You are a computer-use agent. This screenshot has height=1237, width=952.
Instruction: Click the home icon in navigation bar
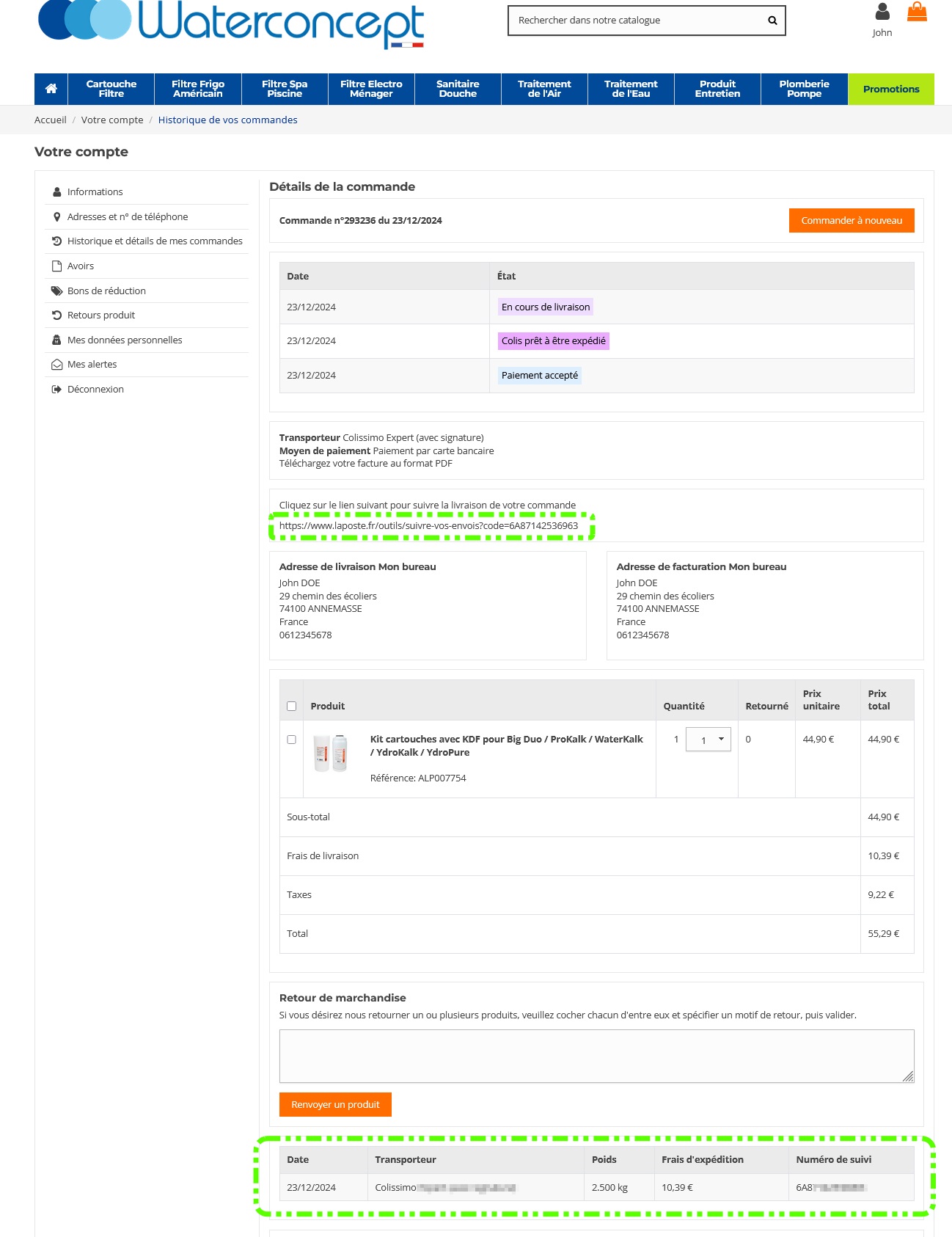click(x=51, y=89)
